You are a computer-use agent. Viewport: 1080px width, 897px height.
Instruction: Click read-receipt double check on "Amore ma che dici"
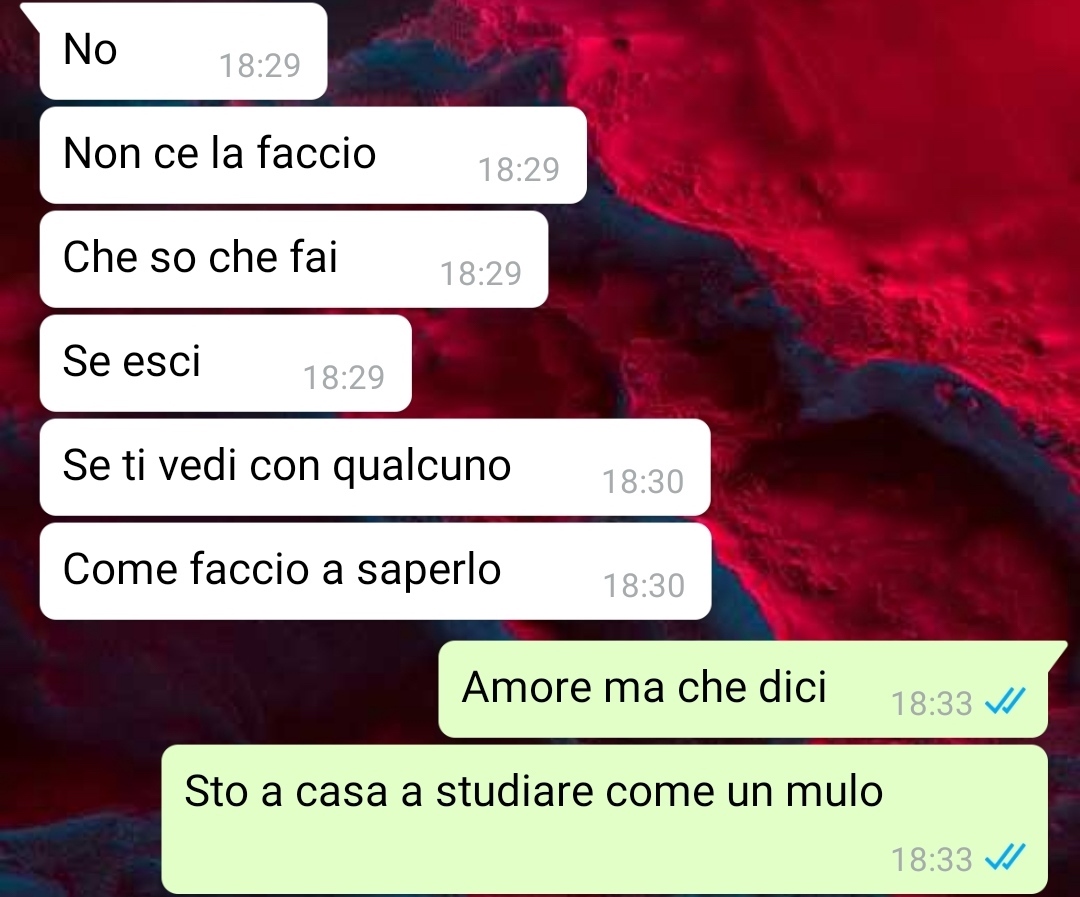pyautogui.click(x=1005, y=702)
